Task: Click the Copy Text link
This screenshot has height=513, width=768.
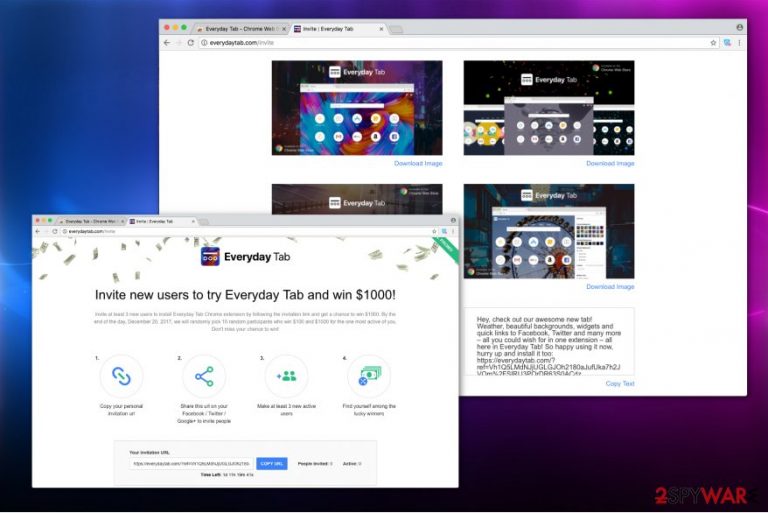Action: pyautogui.click(x=620, y=384)
